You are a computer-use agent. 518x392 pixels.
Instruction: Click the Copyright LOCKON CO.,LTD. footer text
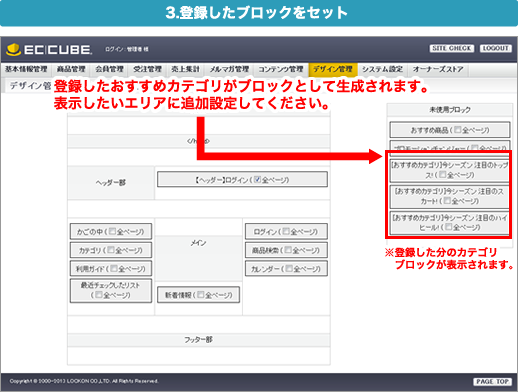click(x=84, y=381)
